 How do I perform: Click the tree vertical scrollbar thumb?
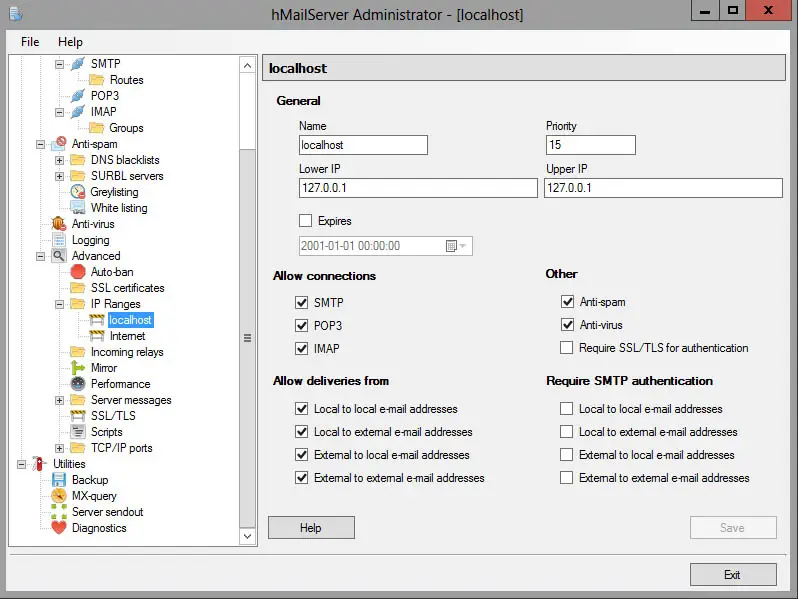pyautogui.click(x=247, y=338)
